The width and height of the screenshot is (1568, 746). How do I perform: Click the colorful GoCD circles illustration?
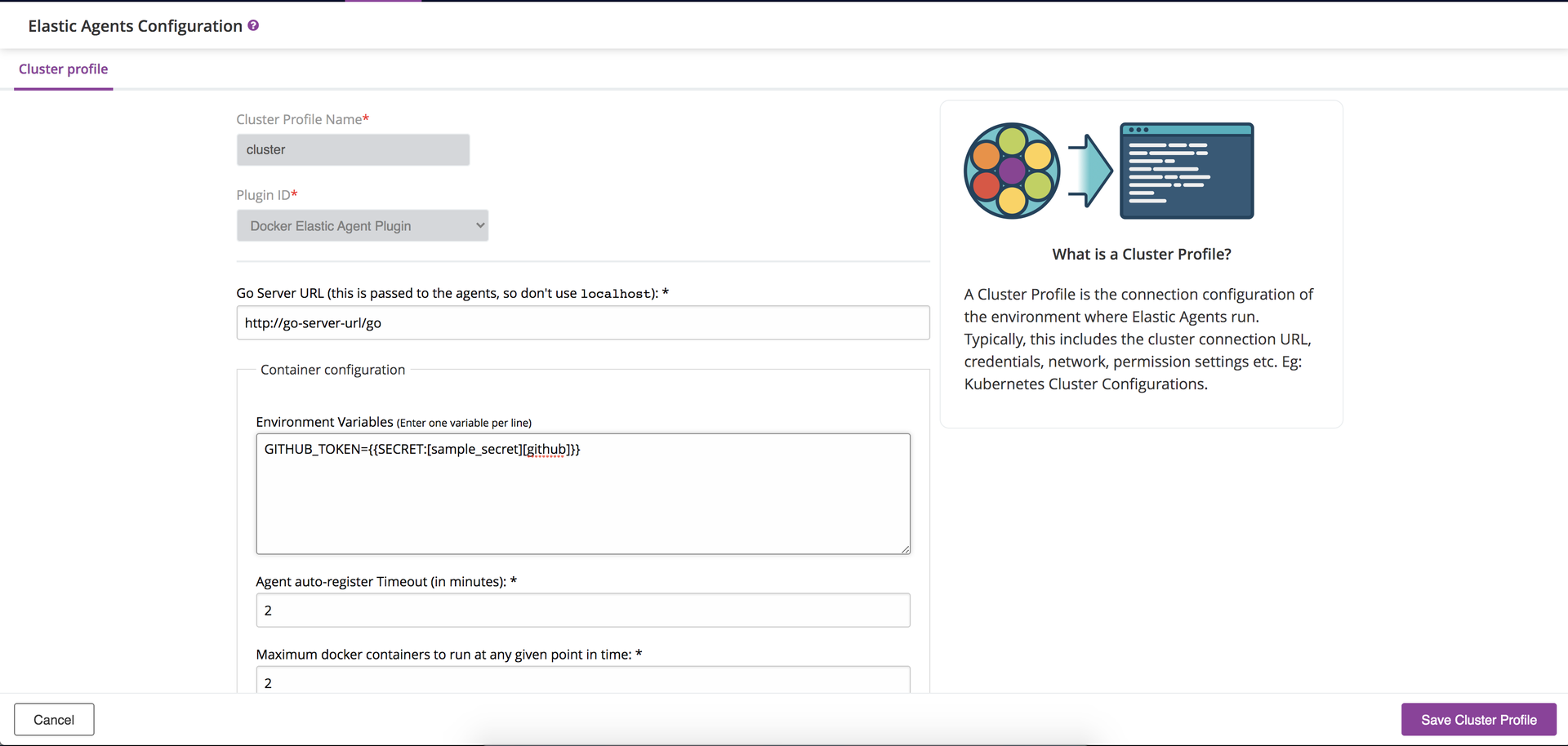point(1012,171)
